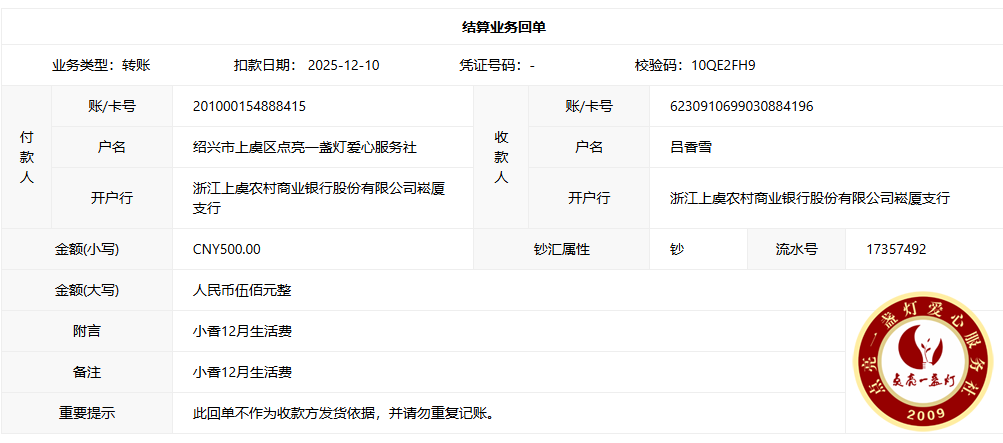Viewport: 1003px width, 443px height.
Task: Click the 重要提示 notice text
Action: click(343, 413)
